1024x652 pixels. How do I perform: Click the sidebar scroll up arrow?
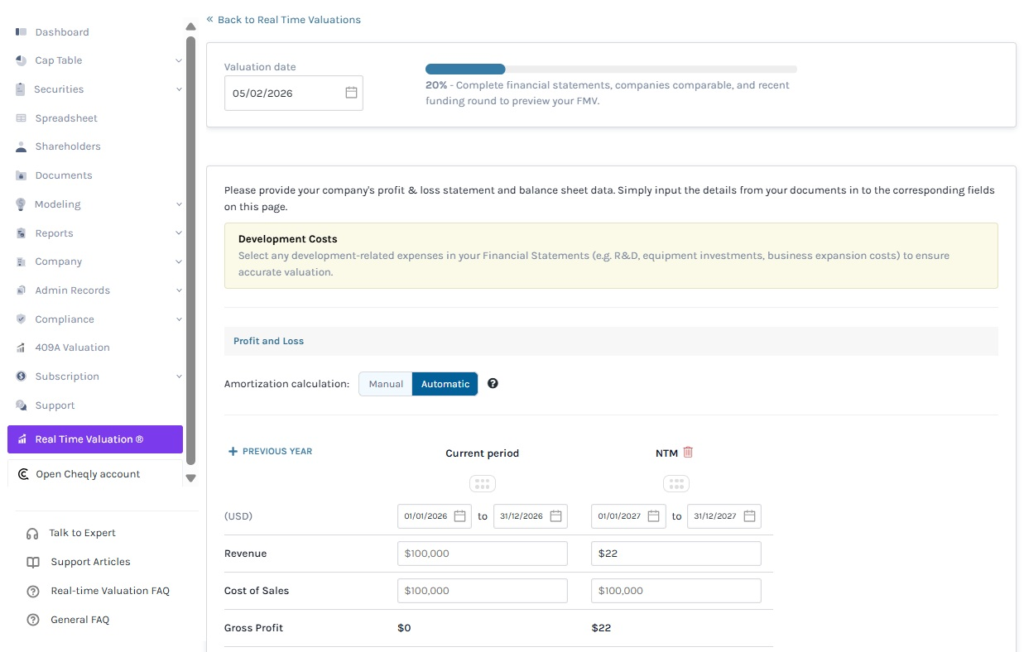coord(191,27)
